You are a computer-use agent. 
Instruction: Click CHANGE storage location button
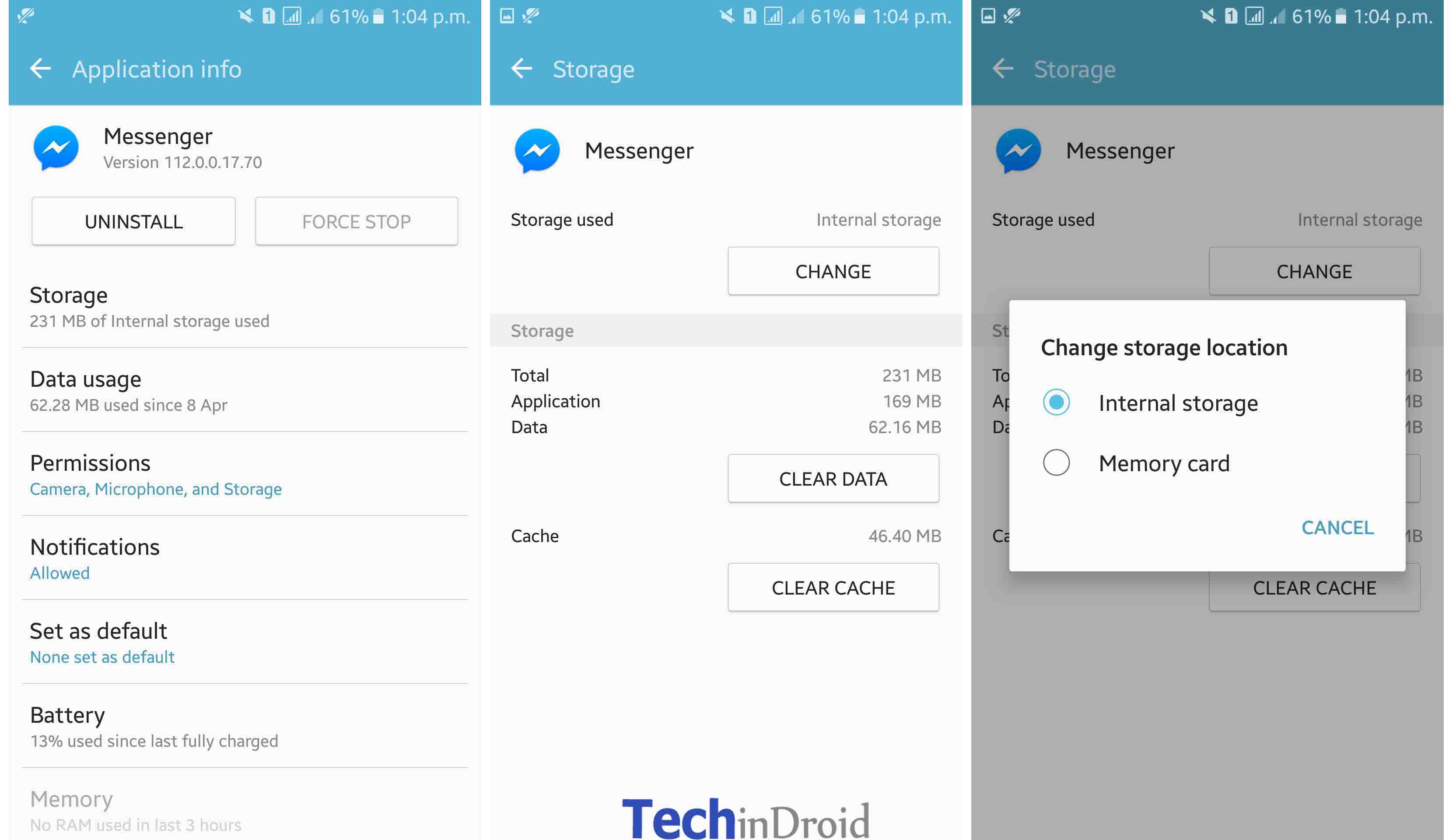pos(832,271)
